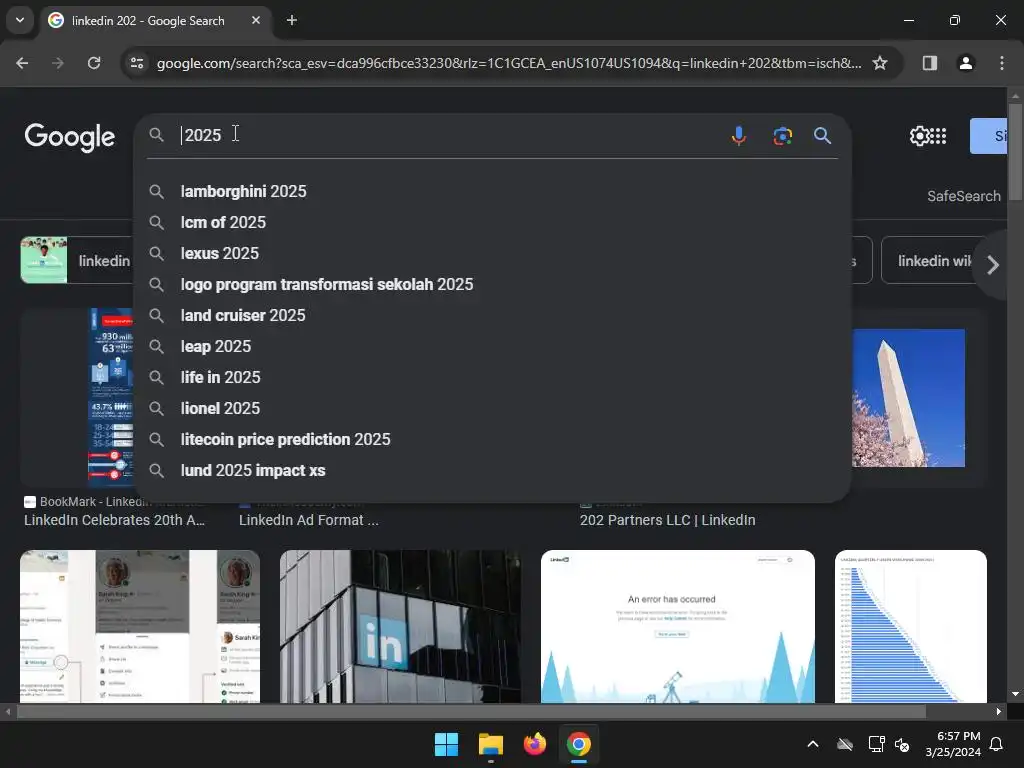1024x768 pixels.
Task: Click the horizontal scrollbar right arrow
Action: [x=999, y=711]
